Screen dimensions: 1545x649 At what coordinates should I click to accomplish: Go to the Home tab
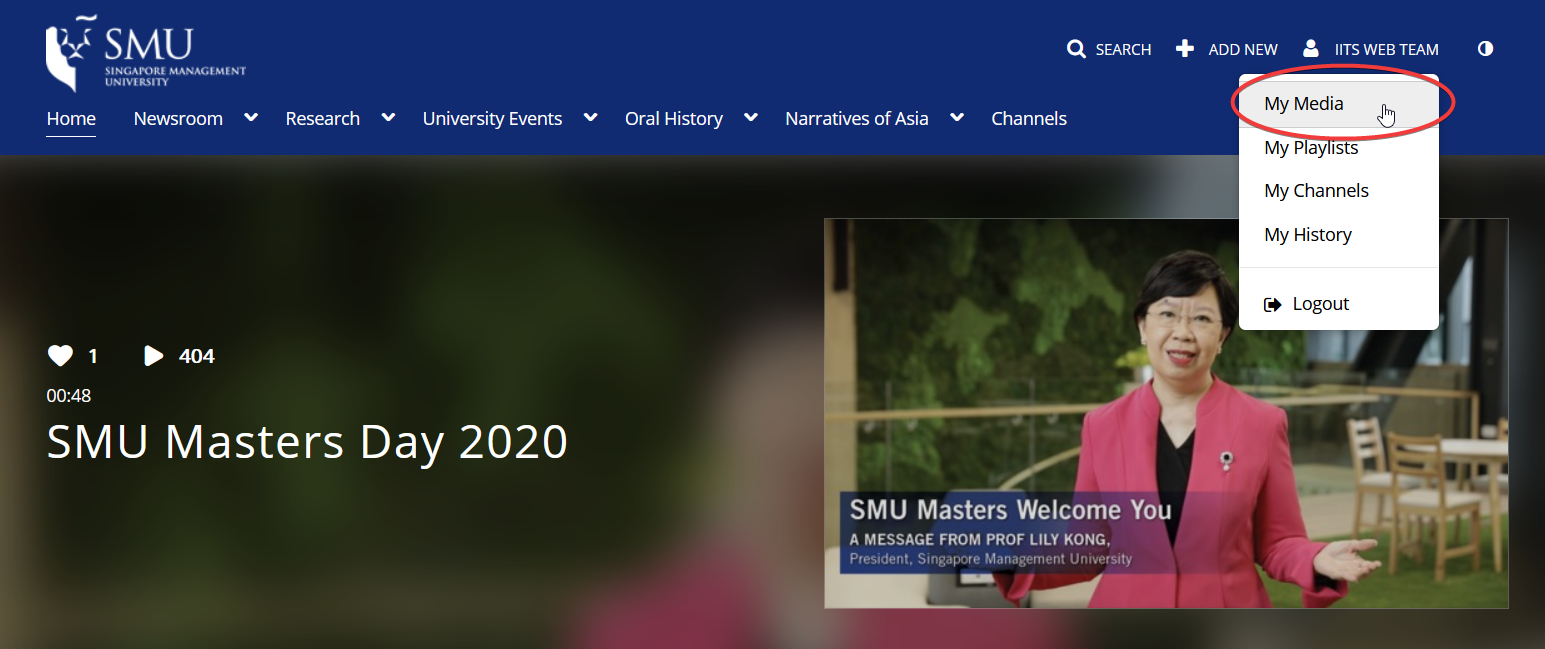(x=71, y=118)
